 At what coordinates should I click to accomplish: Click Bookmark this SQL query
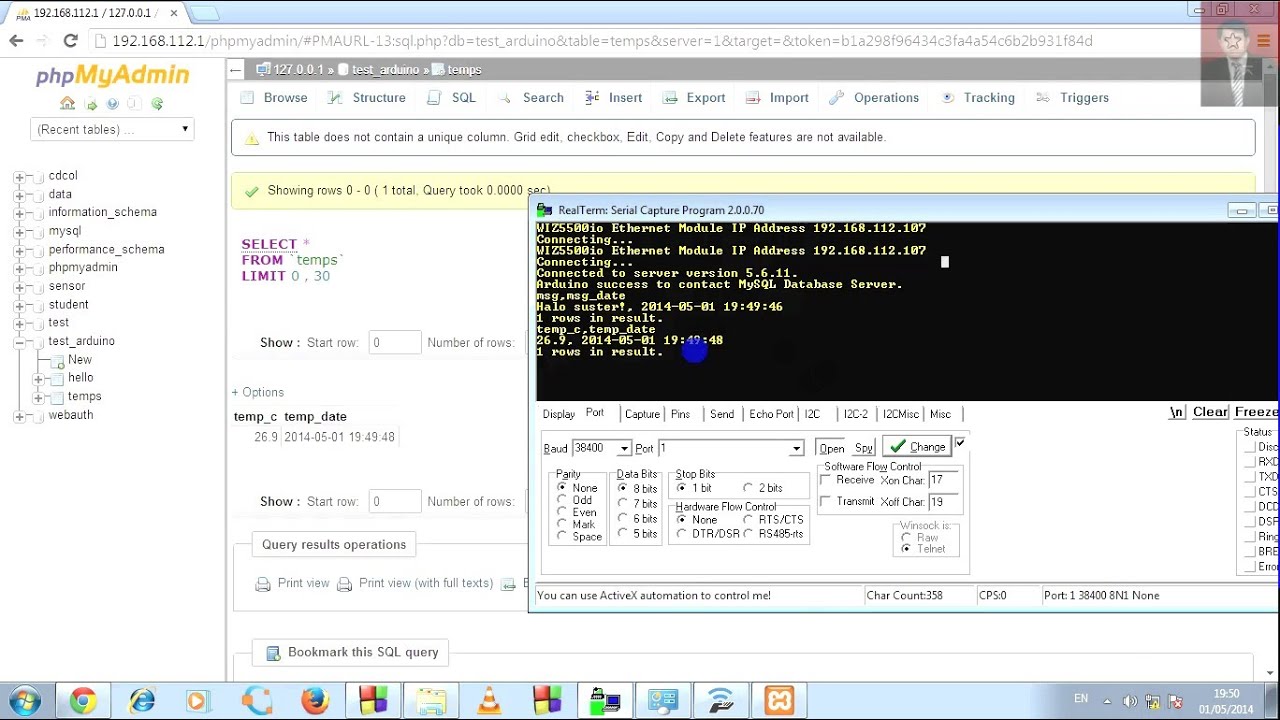pos(352,652)
